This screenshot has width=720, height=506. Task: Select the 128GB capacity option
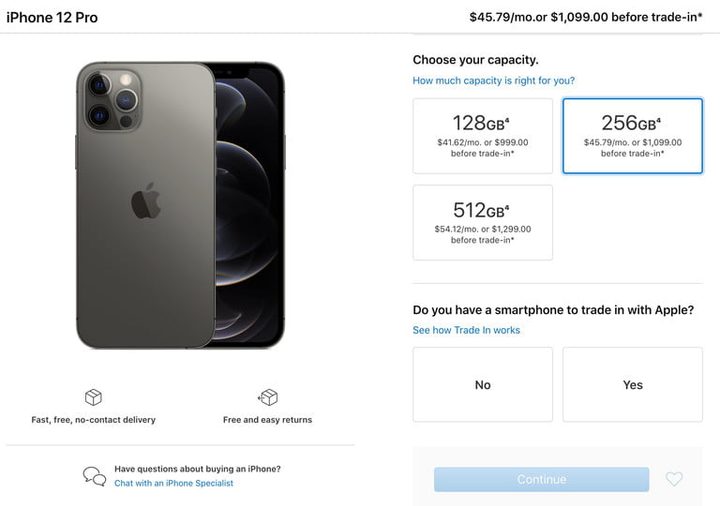[x=482, y=136]
